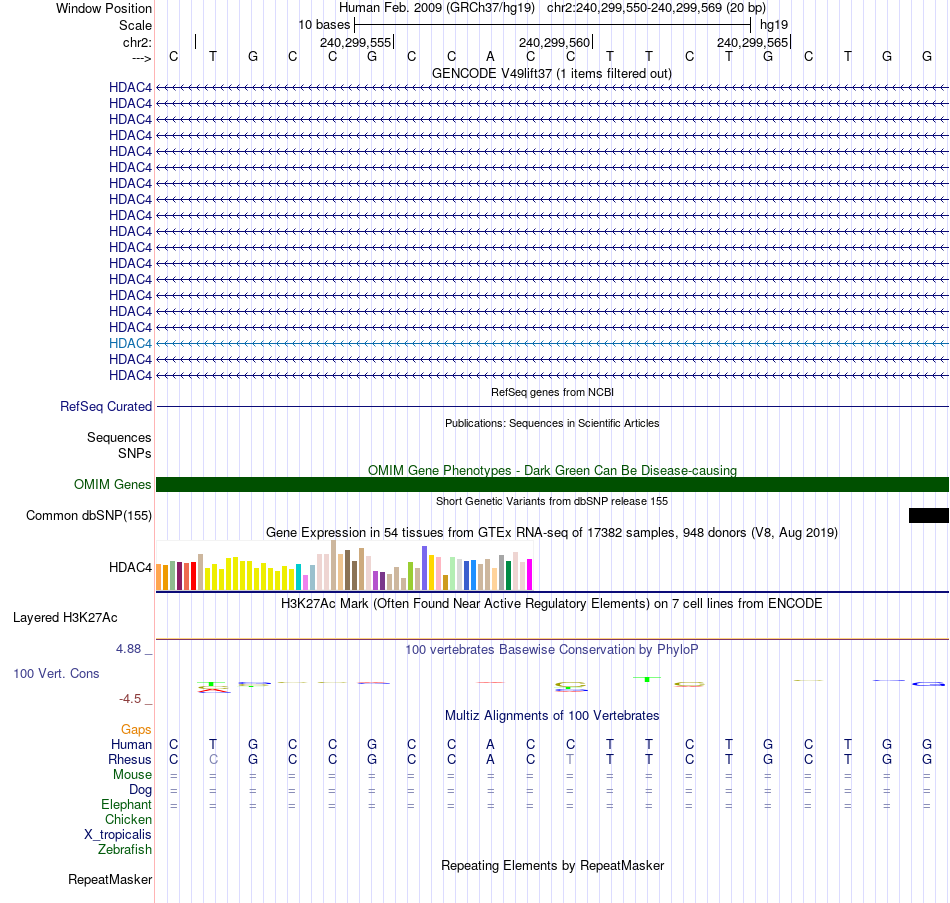
Task: Click the red bar in the GTEx expression chart
Action: tap(193, 576)
